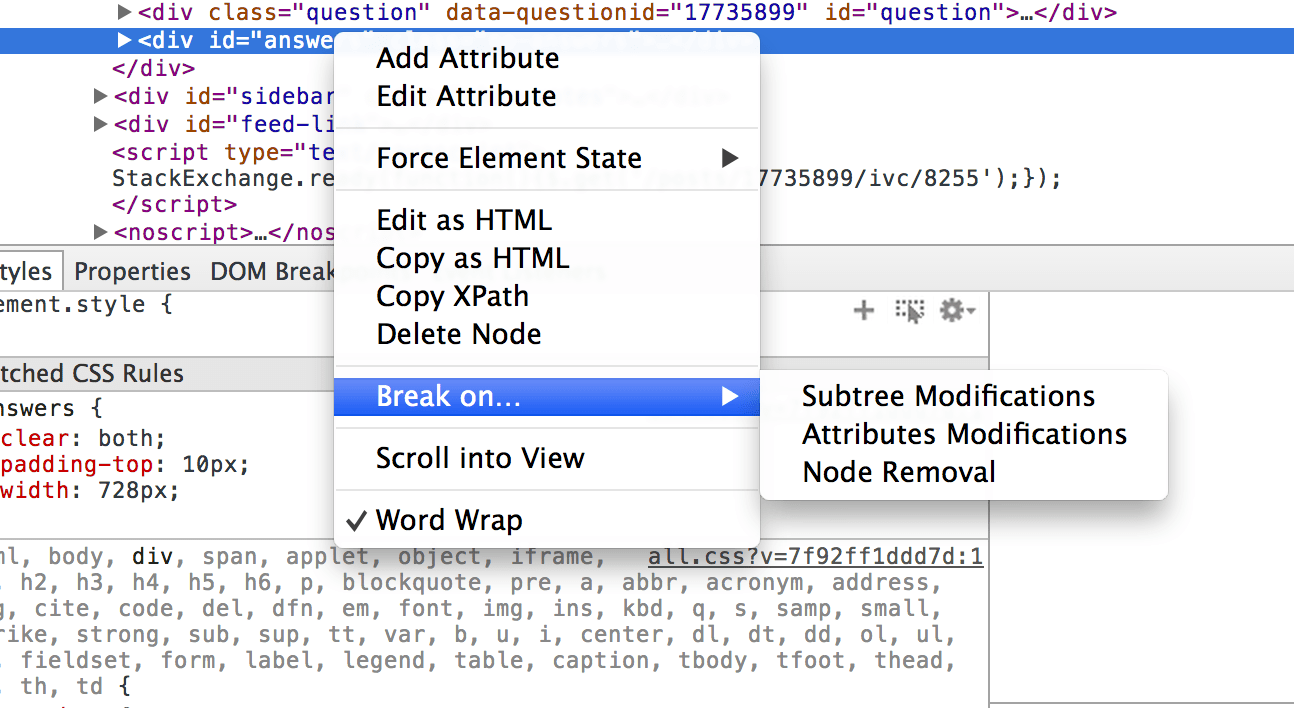Expand the noscript node
The image size is (1294, 708).
coord(100,232)
